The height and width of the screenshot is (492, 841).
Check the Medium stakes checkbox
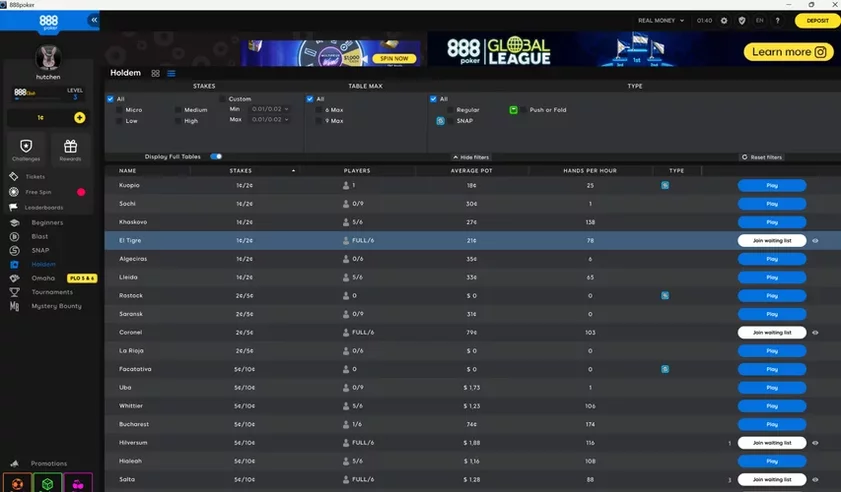178,109
